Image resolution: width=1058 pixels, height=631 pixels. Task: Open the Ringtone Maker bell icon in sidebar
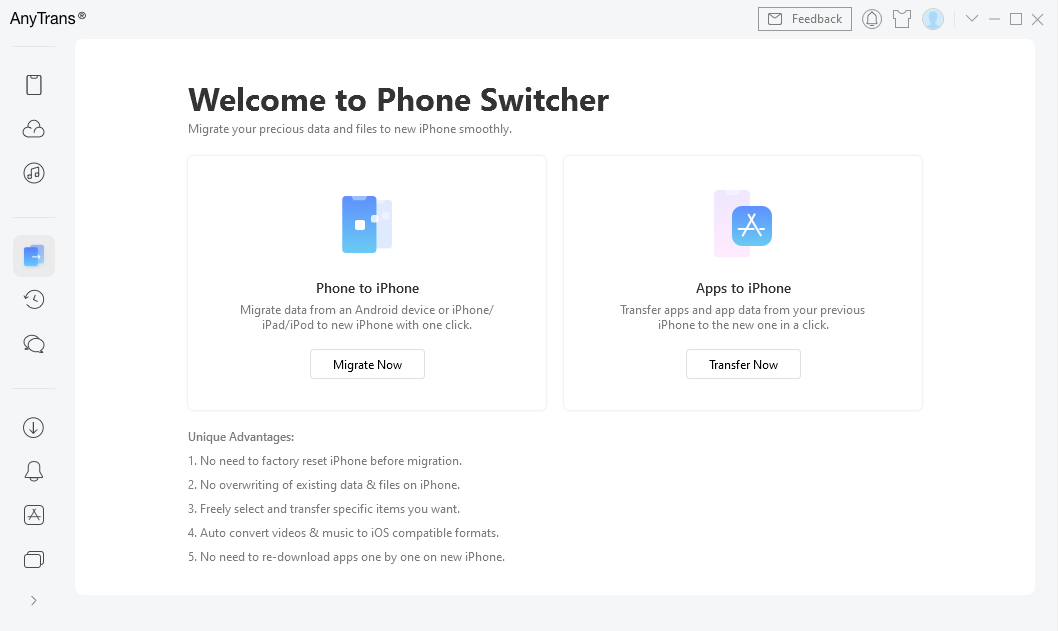[x=34, y=471]
